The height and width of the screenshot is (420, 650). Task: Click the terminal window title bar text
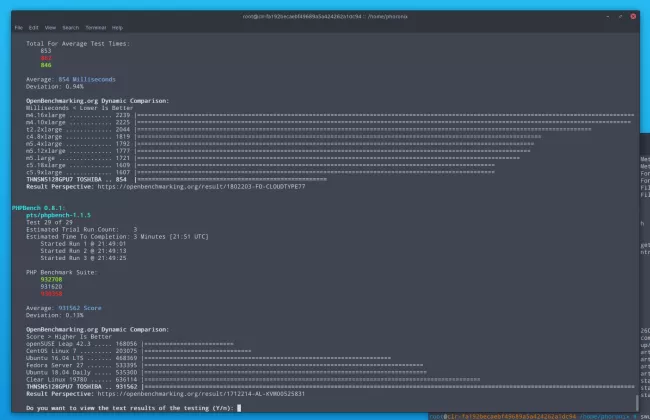325,17
